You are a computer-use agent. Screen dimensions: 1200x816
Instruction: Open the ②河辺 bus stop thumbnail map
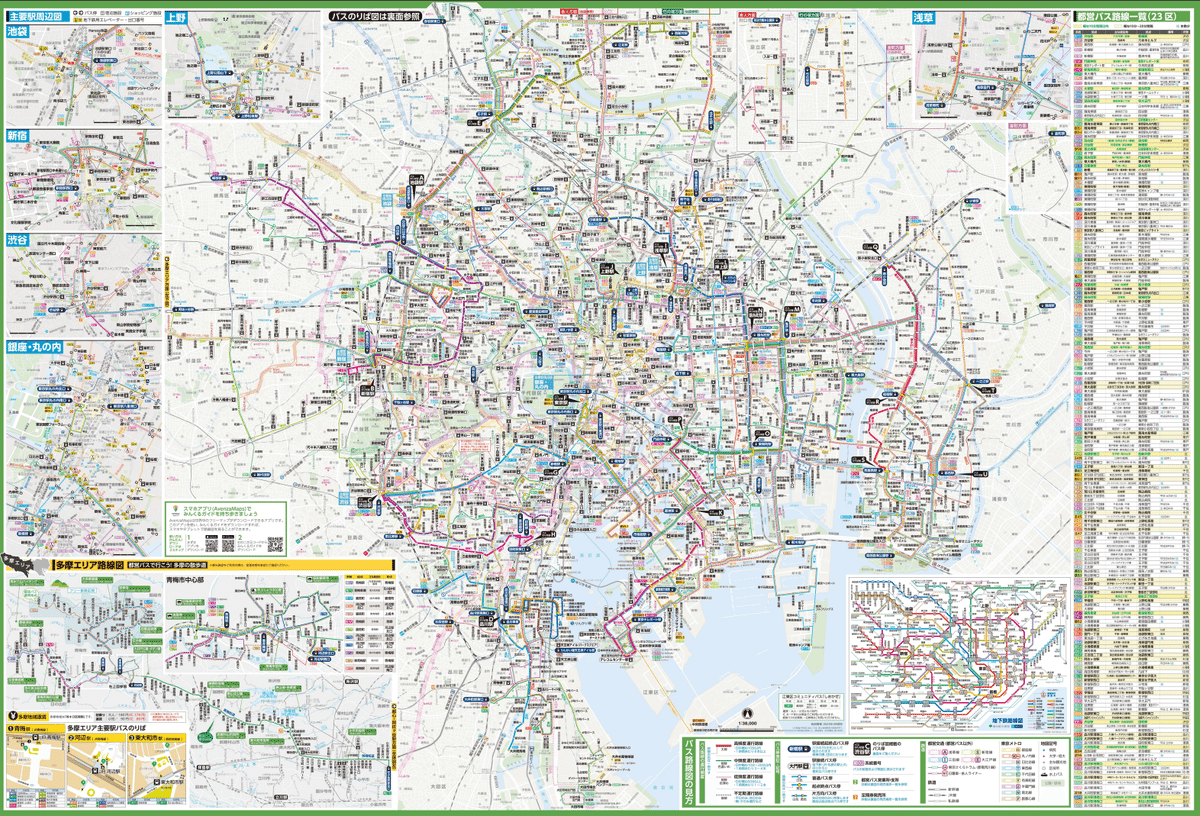coord(95,771)
